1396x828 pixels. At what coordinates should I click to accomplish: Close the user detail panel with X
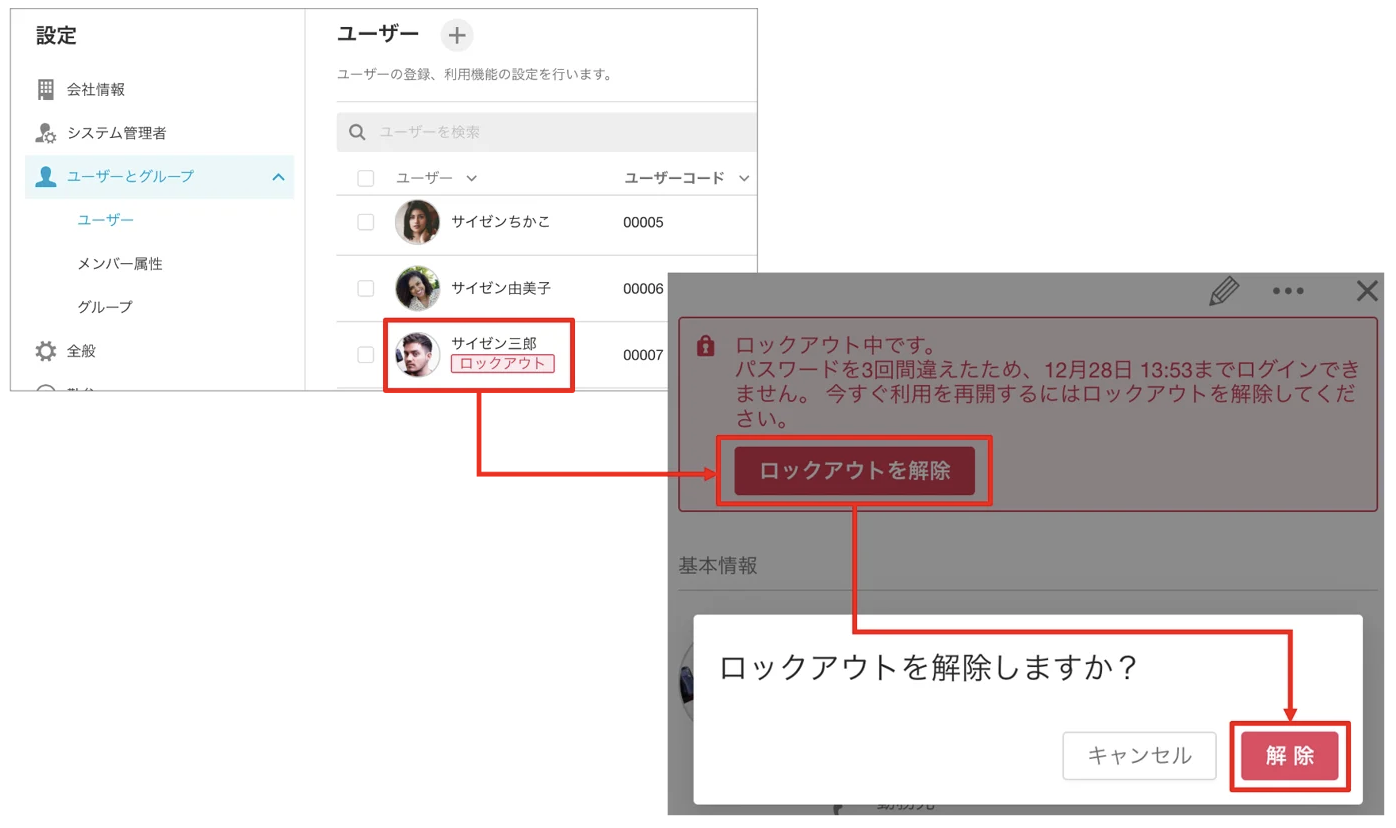(x=1366, y=291)
